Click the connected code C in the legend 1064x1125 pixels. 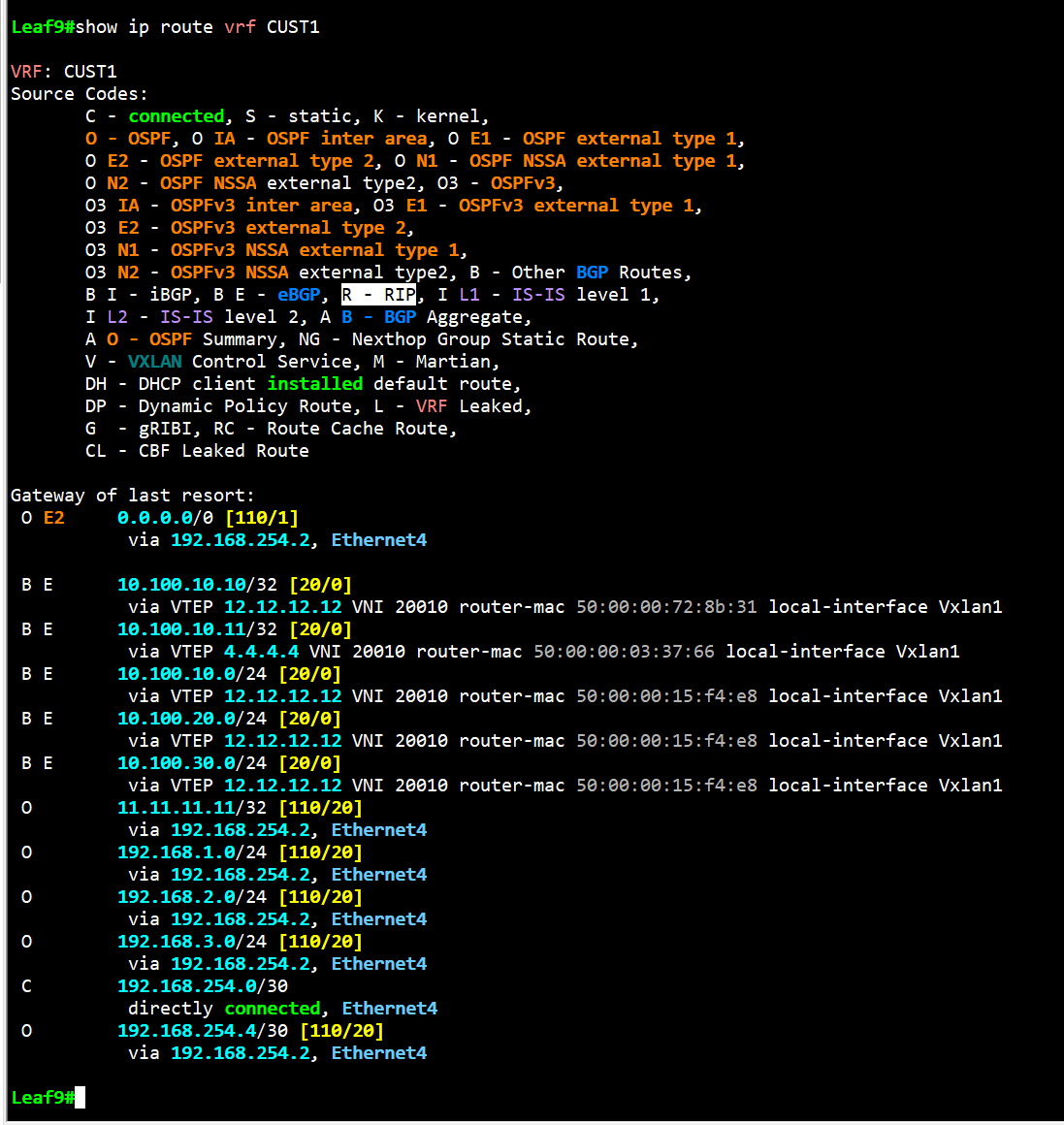(x=89, y=115)
